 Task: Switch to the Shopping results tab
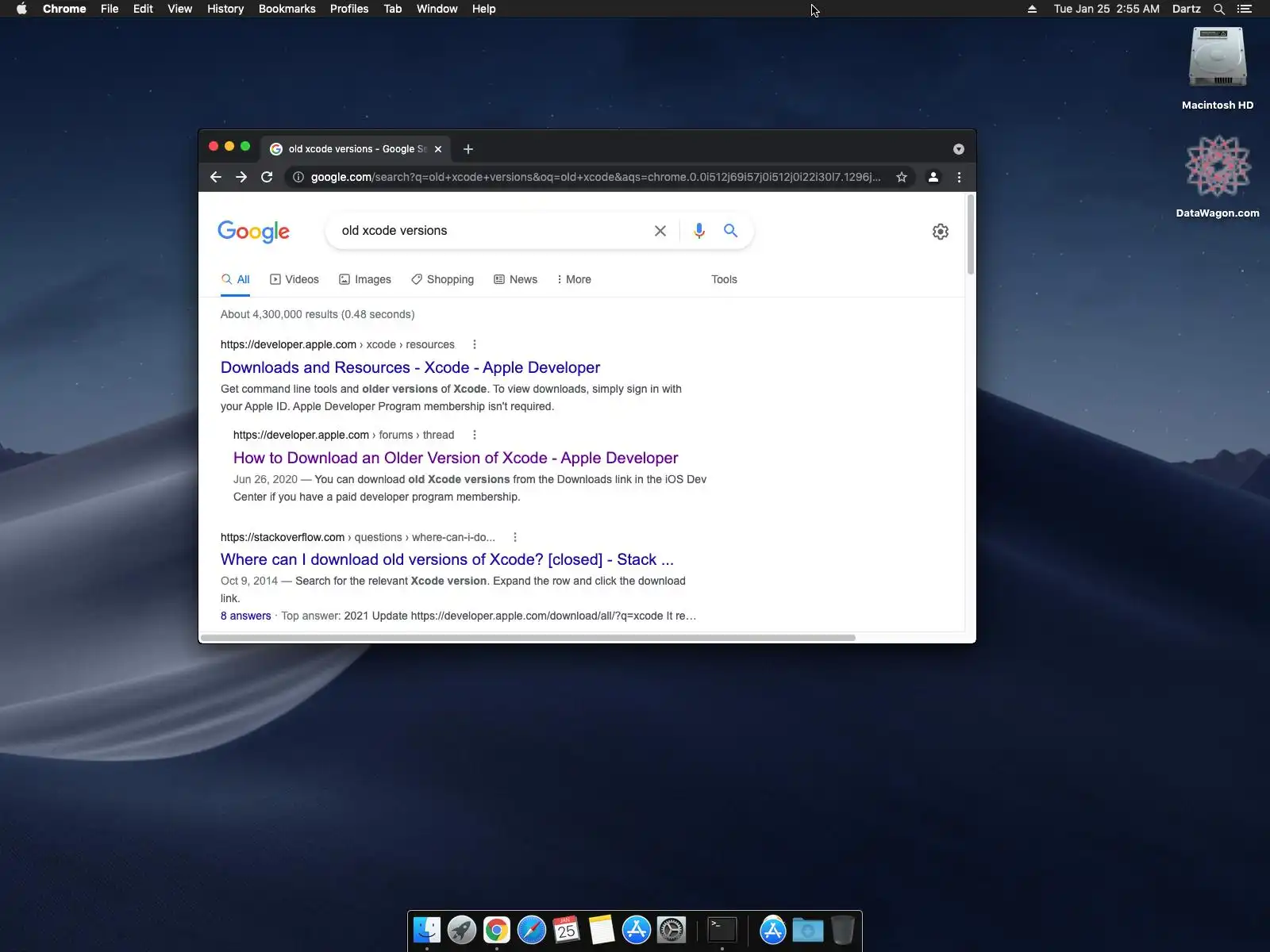click(x=443, y=279)
